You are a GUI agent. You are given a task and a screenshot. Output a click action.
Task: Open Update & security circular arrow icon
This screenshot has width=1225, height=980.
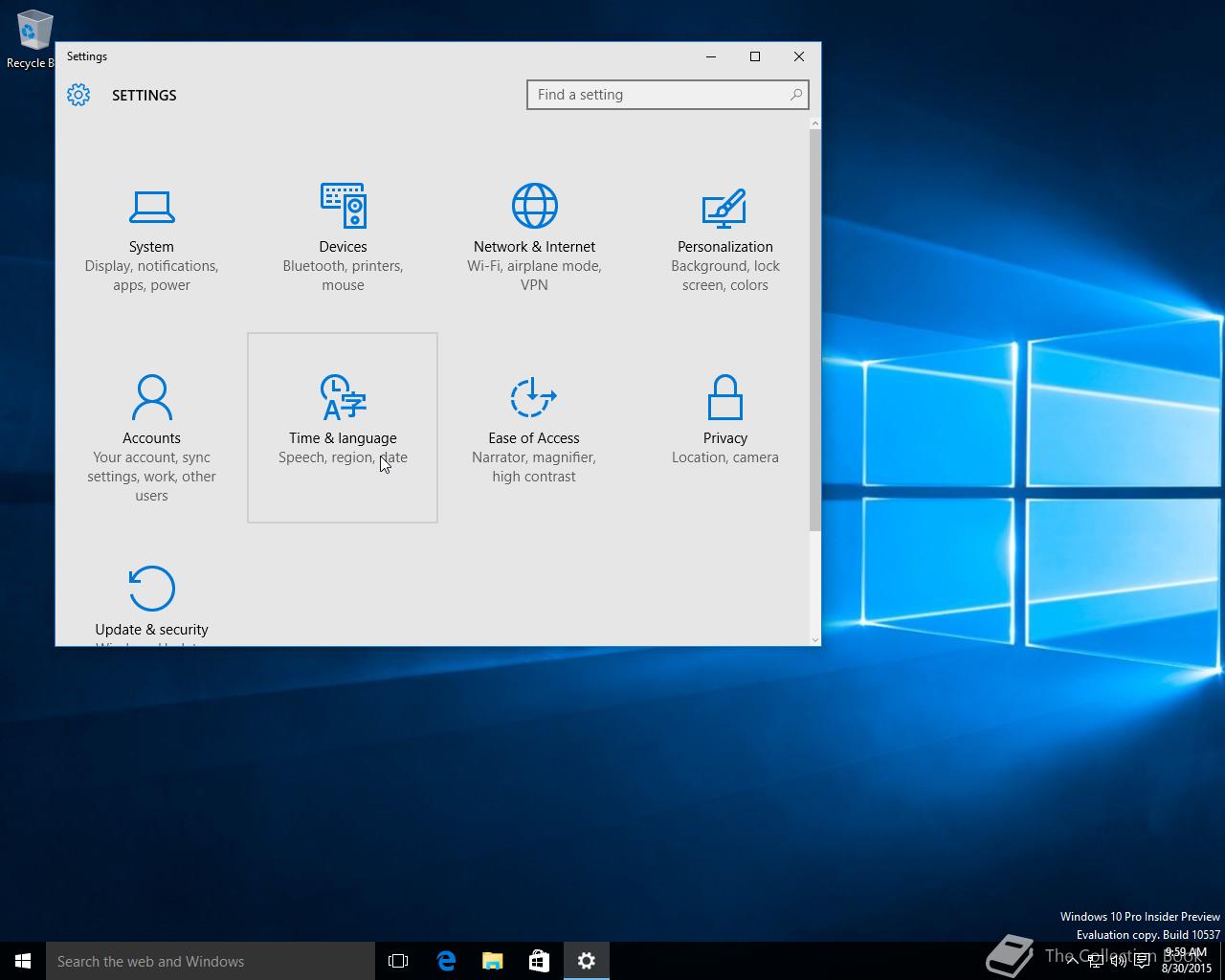pyautogui.click(x=151, y=588)
